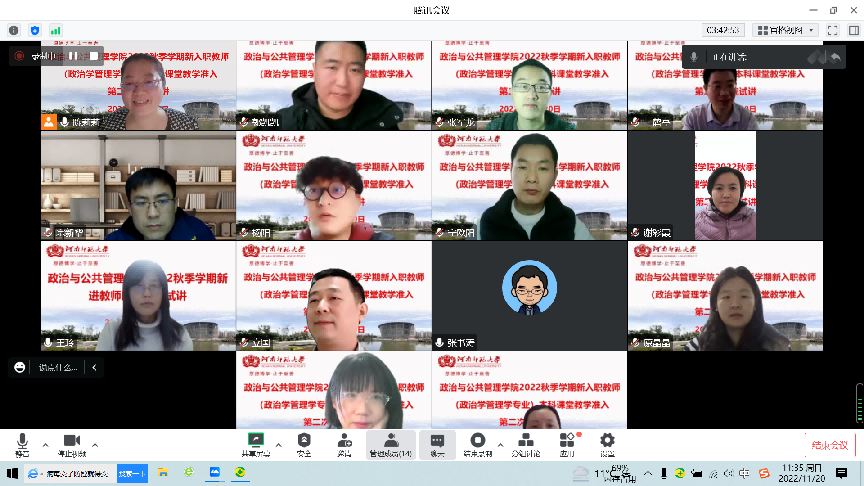This screenshot has height=486, width=864.
Task: Mute the microphone in the meeting toolbar
Action: [x=22, y=442]
